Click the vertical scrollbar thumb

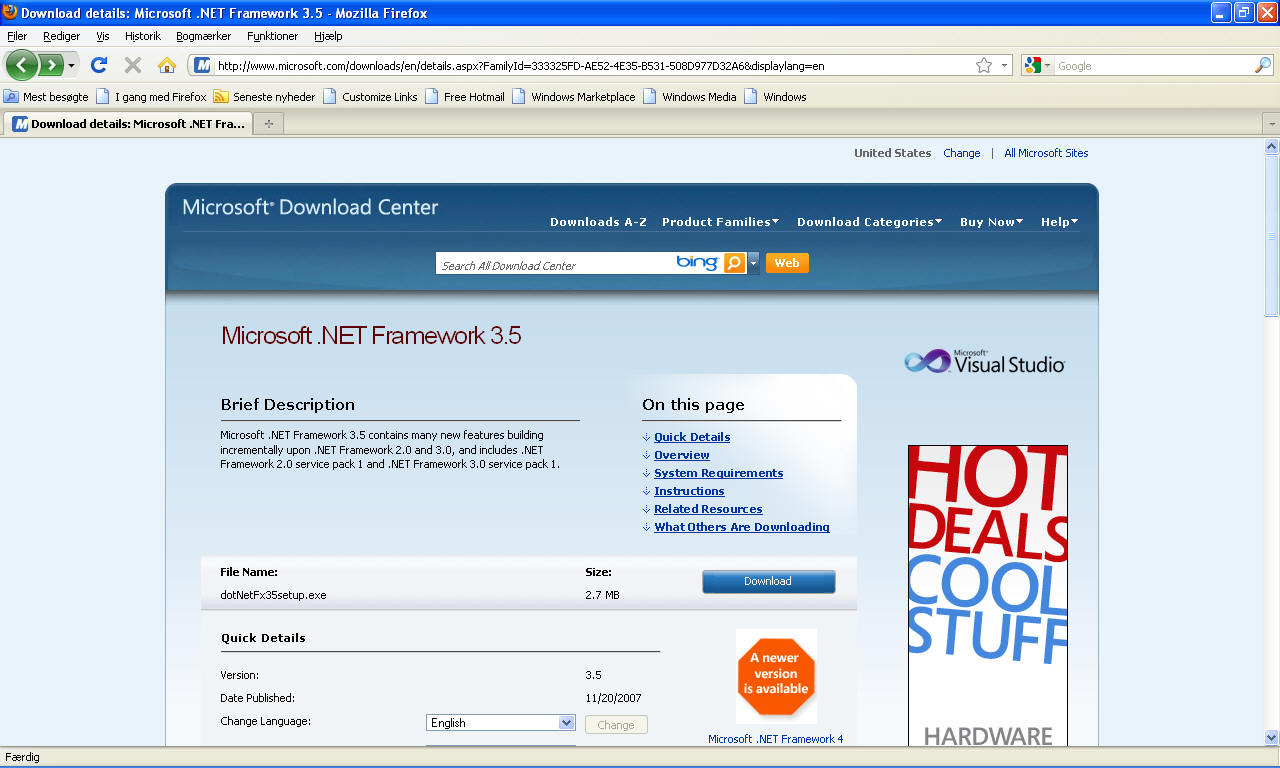[x=1271, y=235]
